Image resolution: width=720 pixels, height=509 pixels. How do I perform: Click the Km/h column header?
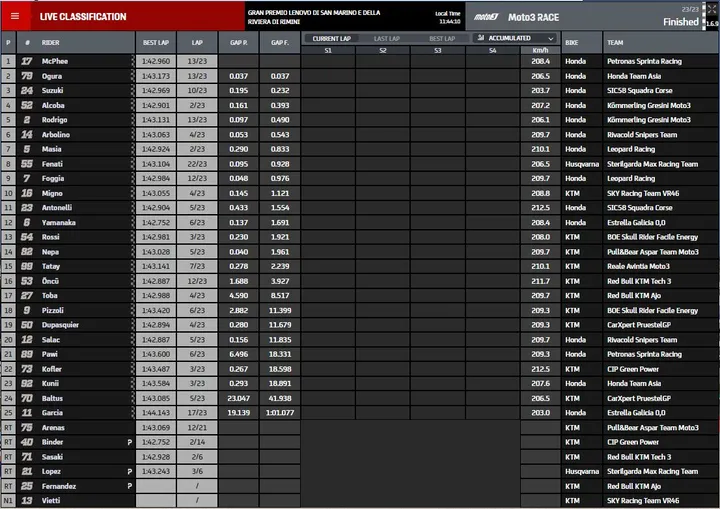(540, 50)
